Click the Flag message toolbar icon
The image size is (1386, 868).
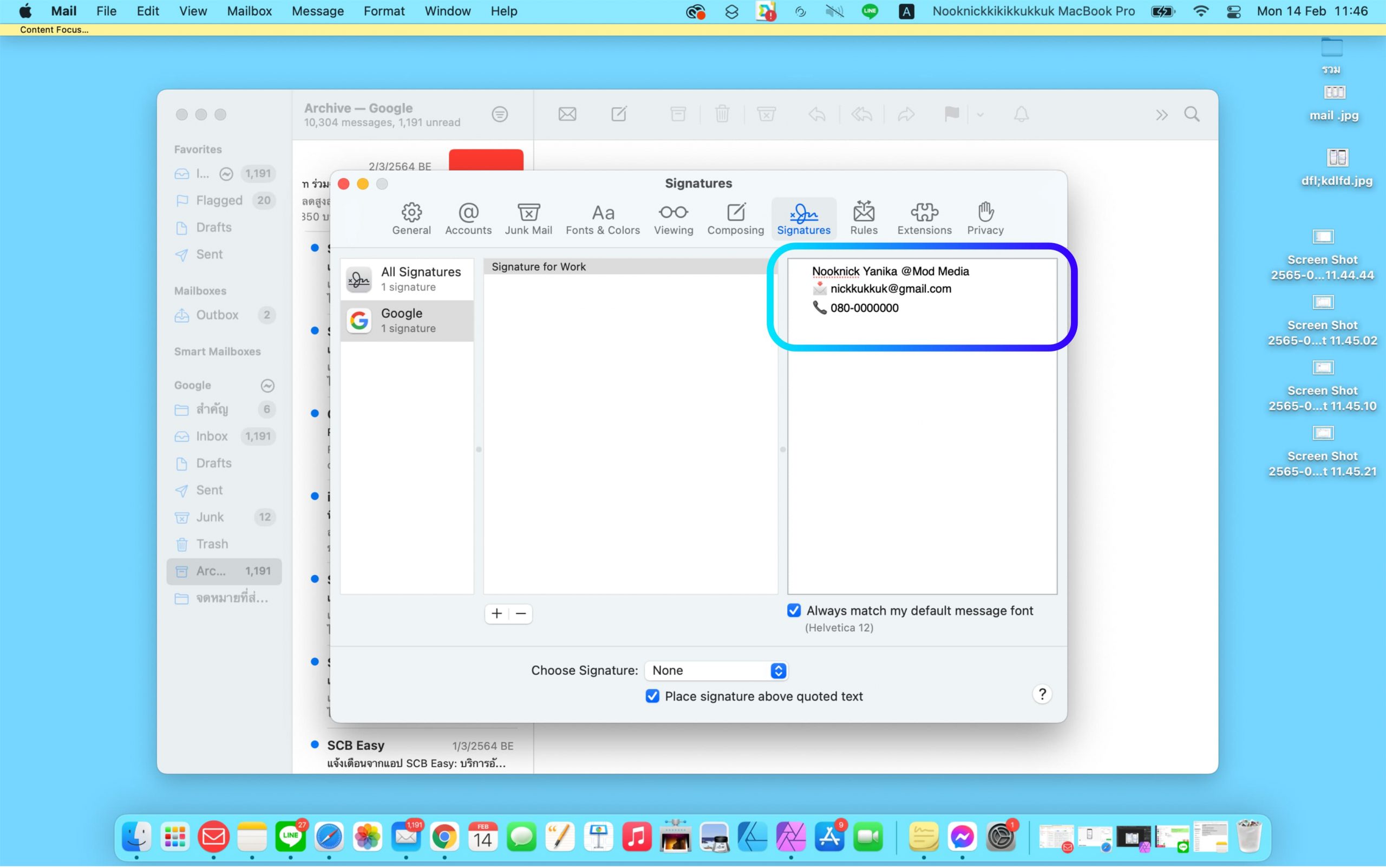tap(951, 114)
